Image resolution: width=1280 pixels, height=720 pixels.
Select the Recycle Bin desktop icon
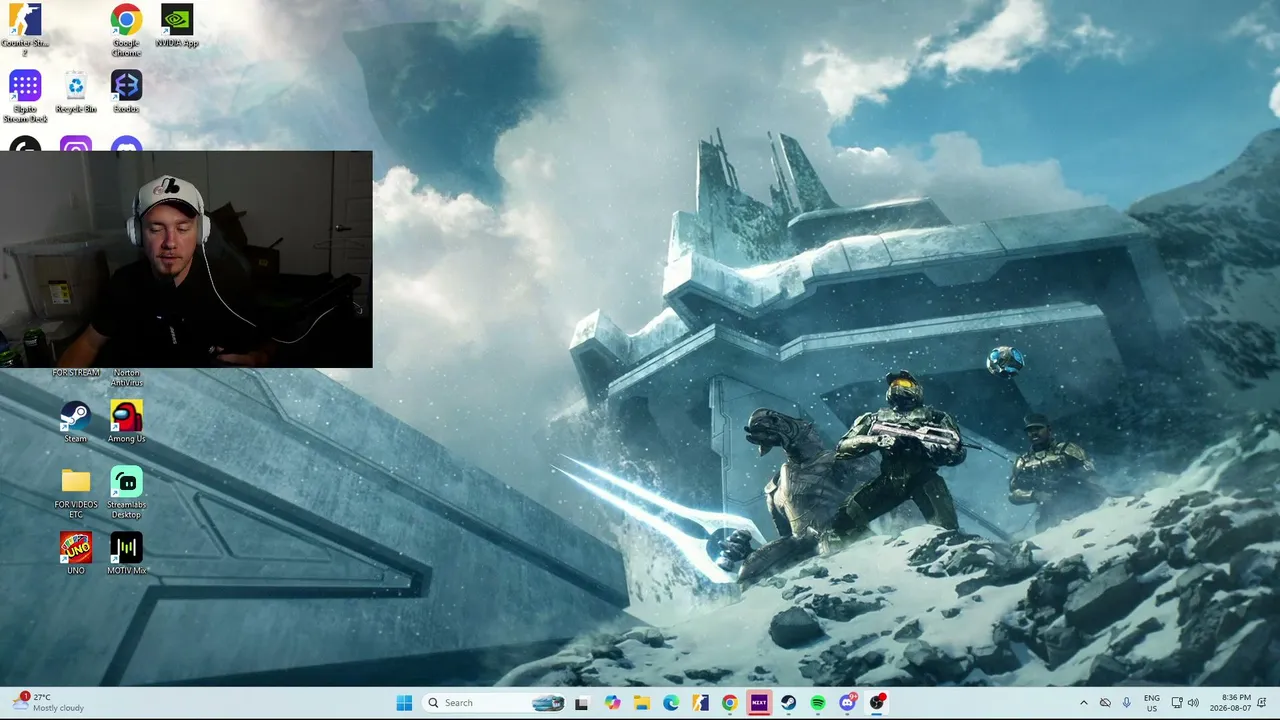76,92
